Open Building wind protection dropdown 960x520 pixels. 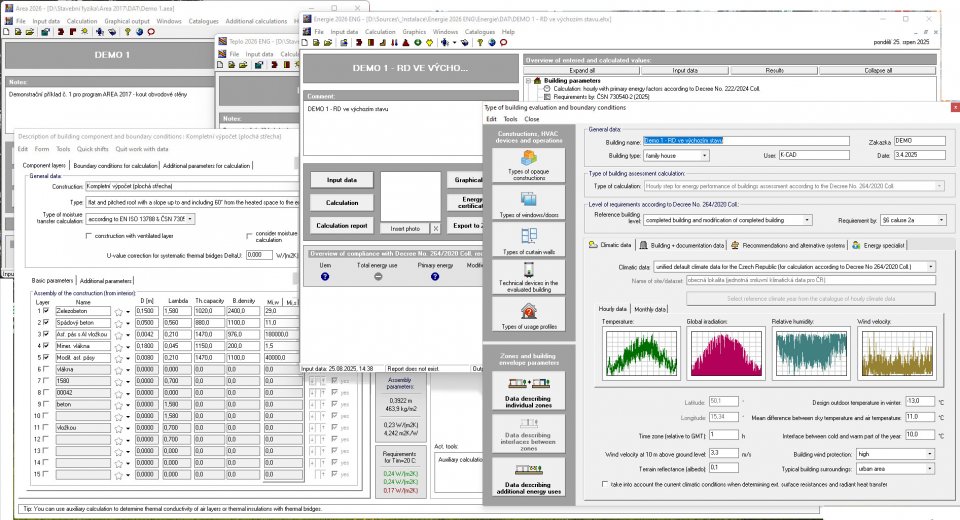click(929, 454)
